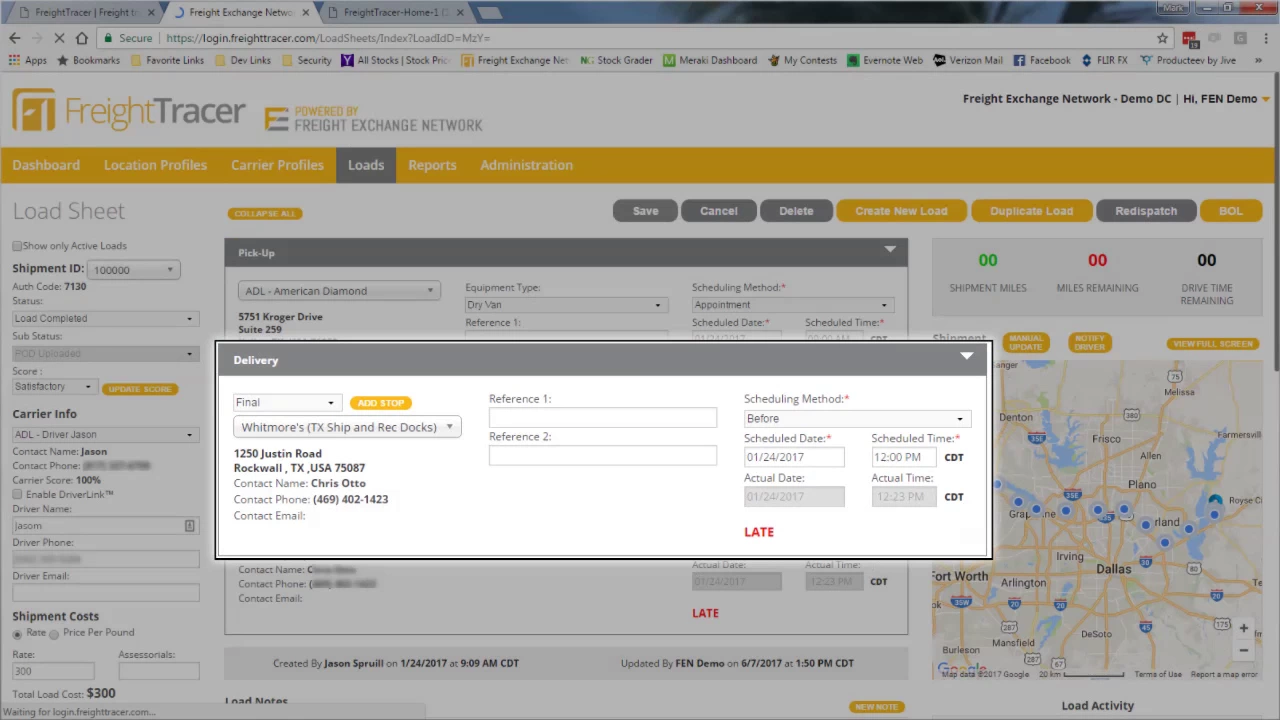The height and width of the screenshot is (720, 1280).
Task: Open the Dry Van equipment type dropdown
Action: 566,304
